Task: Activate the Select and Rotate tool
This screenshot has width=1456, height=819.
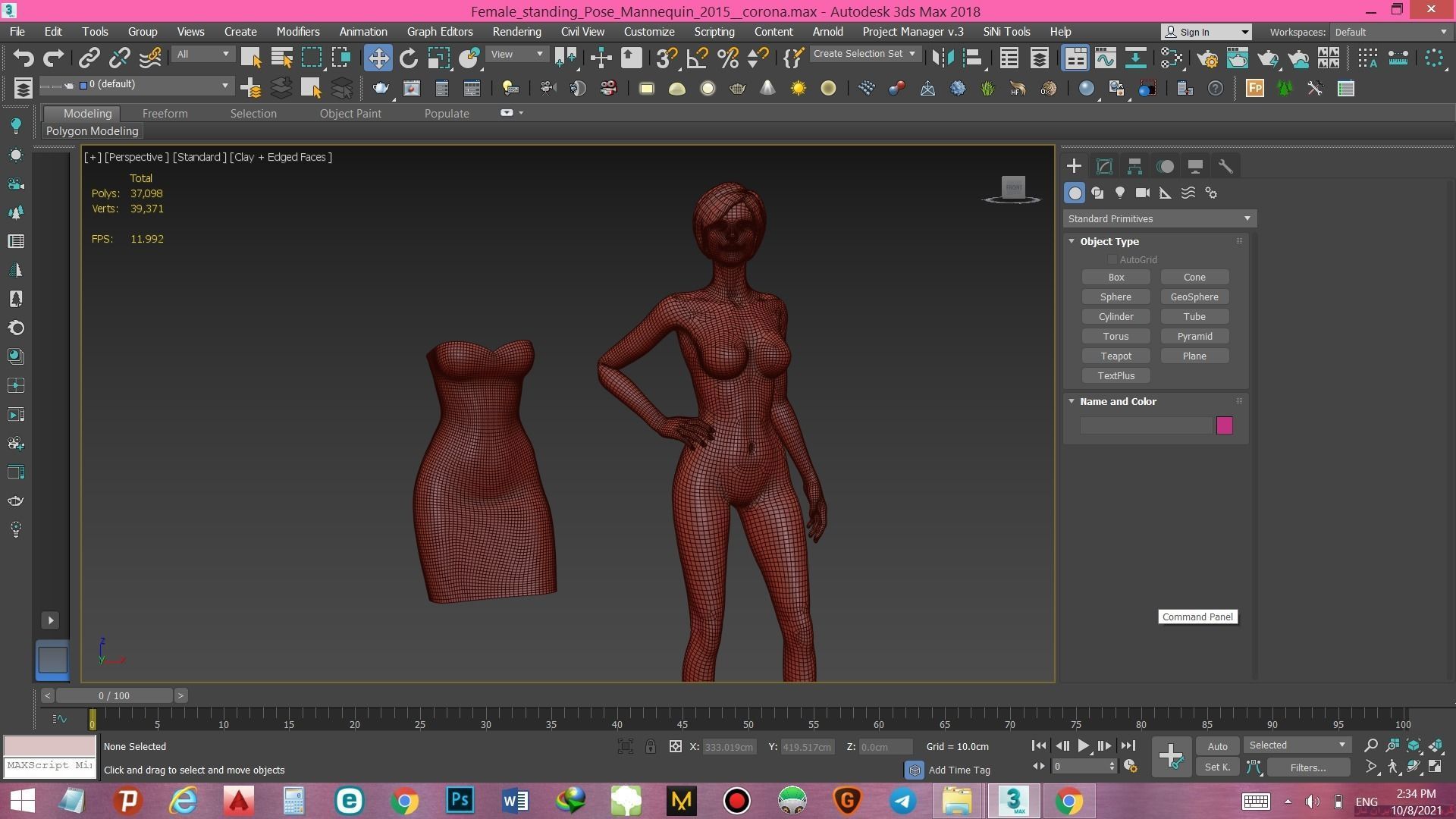Action: pyautogui.click(x=409, y=58)
